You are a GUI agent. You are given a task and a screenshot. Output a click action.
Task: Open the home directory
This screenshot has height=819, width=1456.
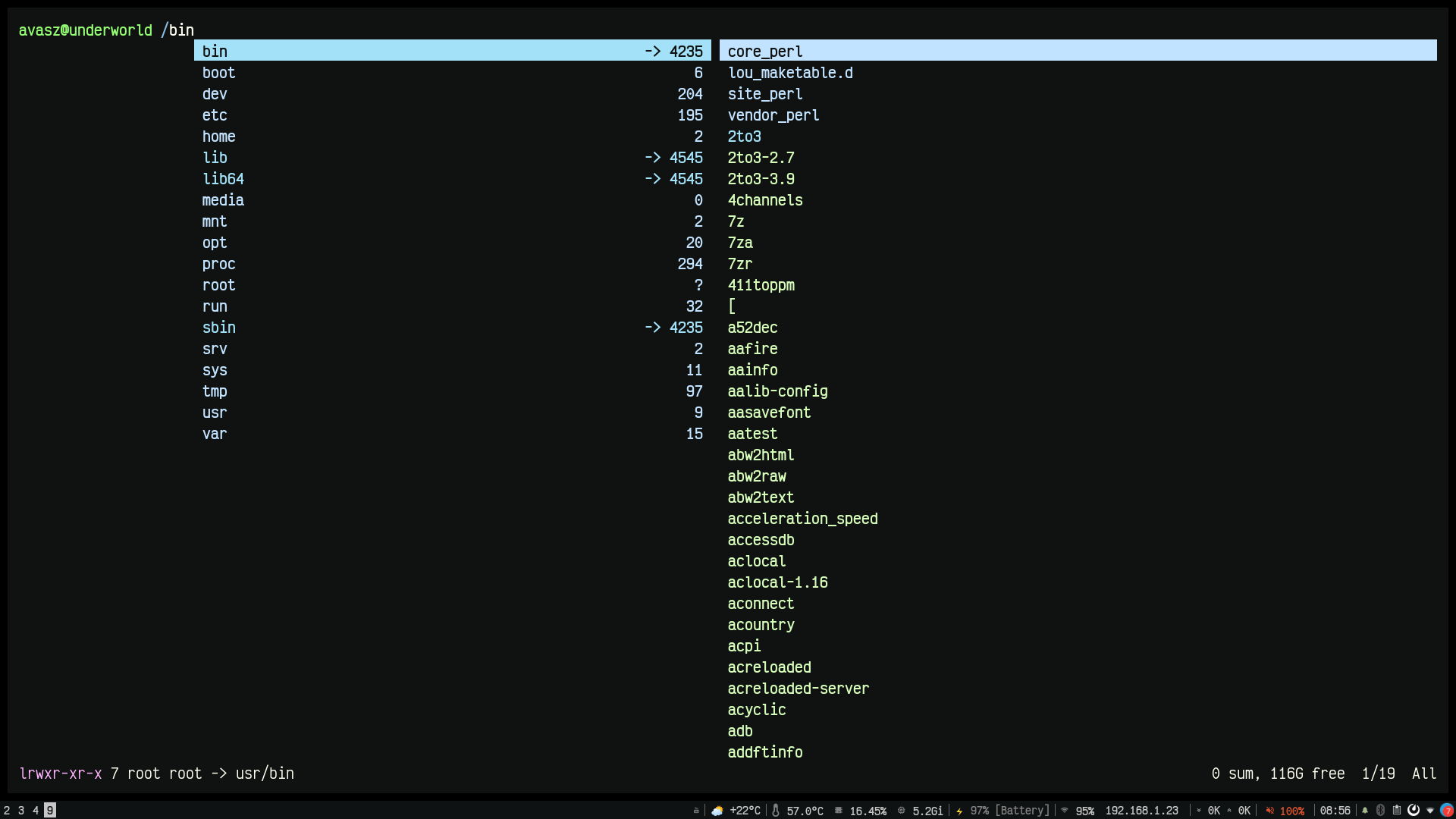(x=218, y=136)
